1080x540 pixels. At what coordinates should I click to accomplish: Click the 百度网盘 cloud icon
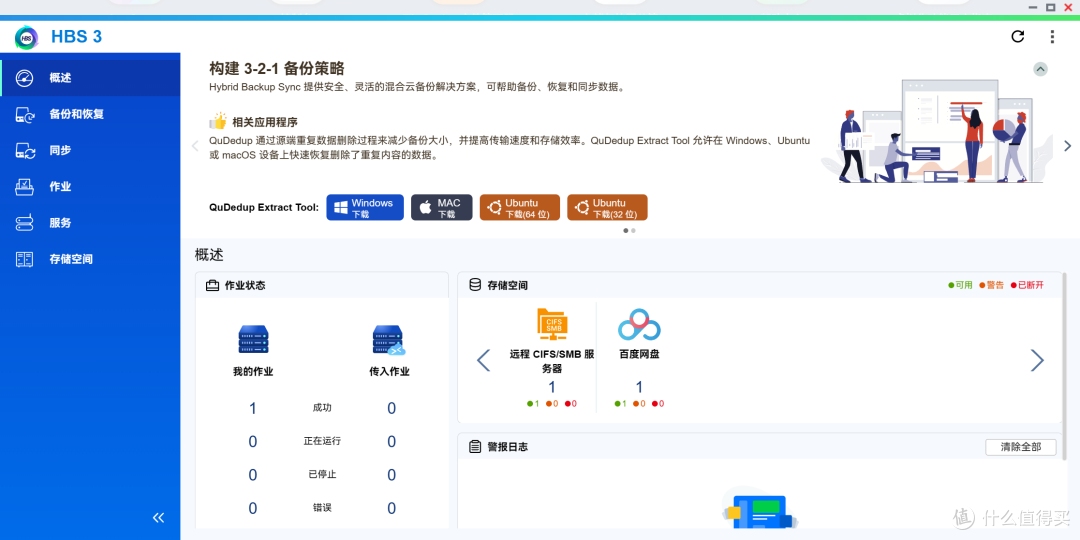[639, 324]
